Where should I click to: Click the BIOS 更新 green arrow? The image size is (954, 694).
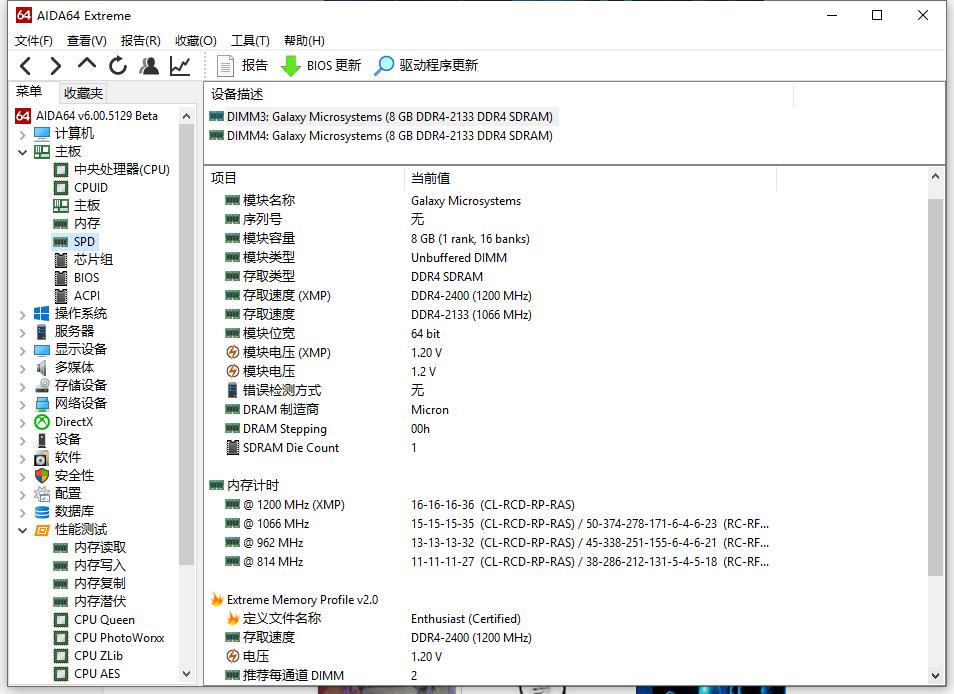[x=291, y=66]
